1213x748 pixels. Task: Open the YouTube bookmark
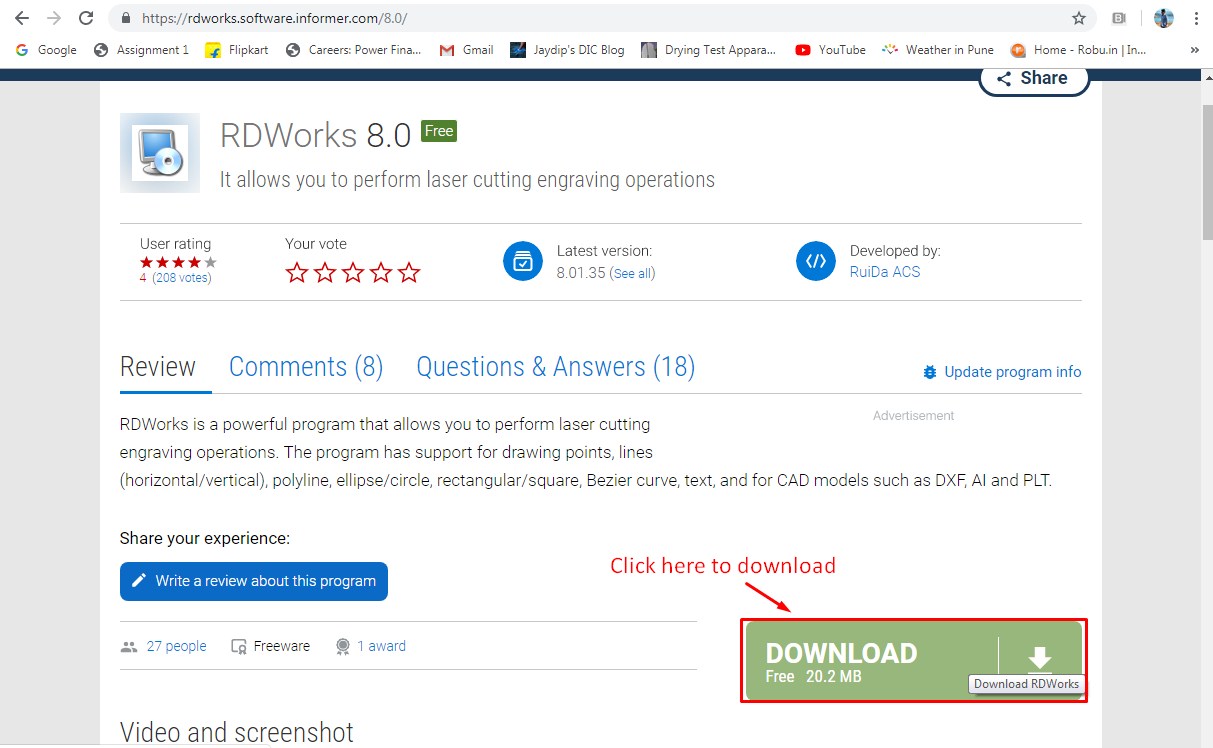tap(831, 50)
